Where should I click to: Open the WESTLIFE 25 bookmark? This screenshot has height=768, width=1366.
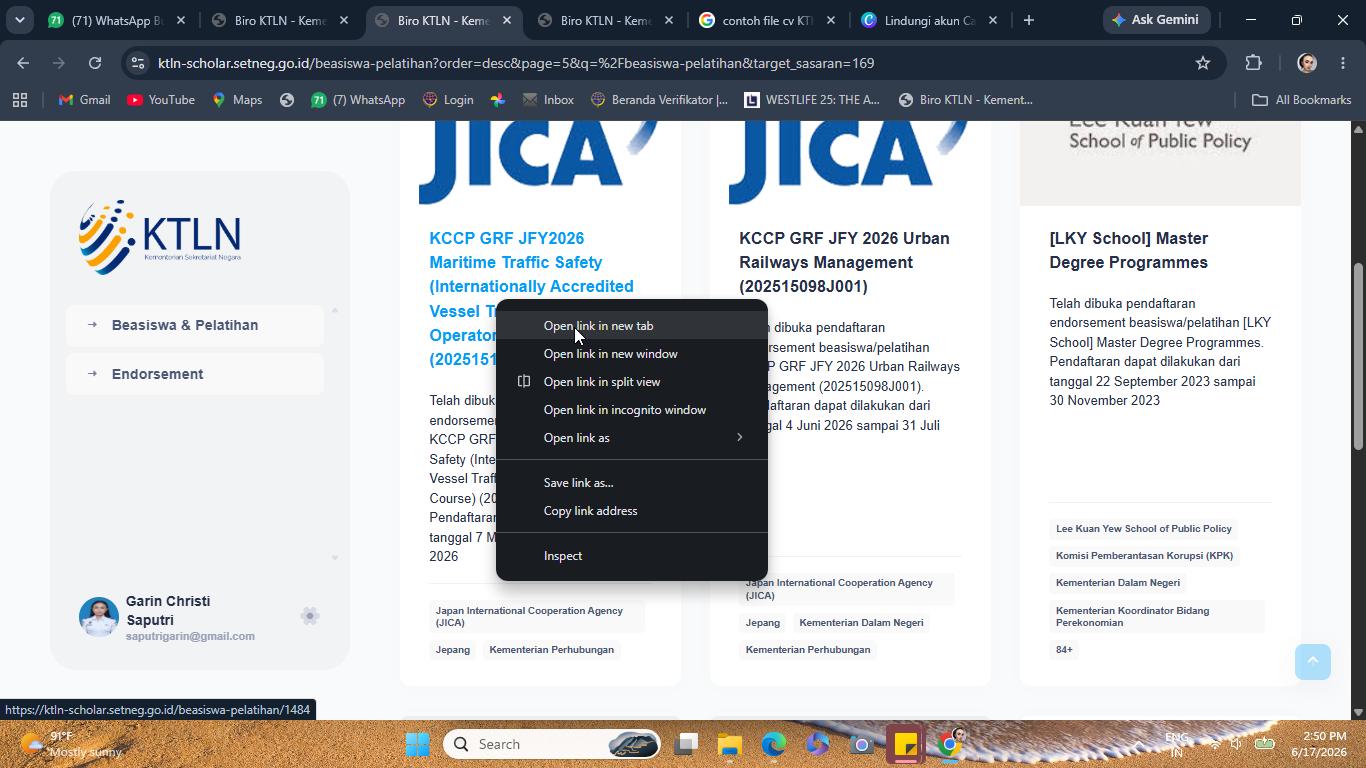pos(812,100)
